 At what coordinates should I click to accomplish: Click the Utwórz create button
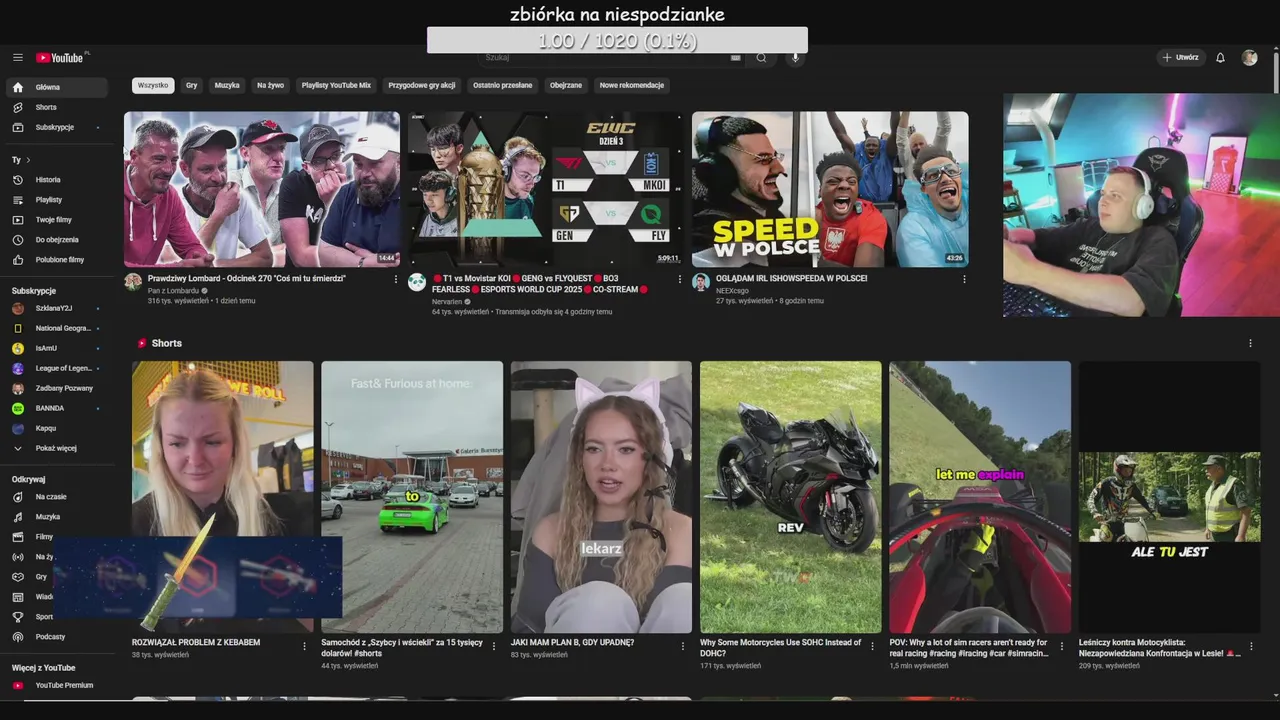coord(1180,58)
